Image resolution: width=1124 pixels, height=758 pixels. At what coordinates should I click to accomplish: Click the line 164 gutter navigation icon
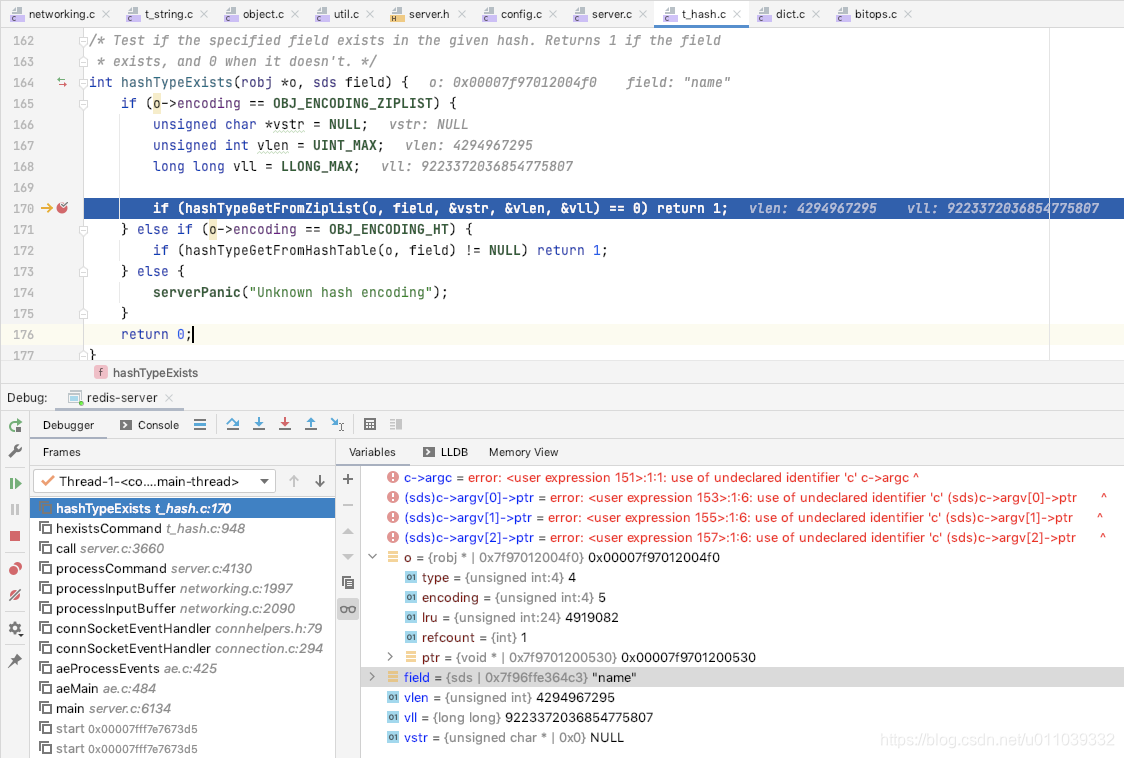coord(62,82)
